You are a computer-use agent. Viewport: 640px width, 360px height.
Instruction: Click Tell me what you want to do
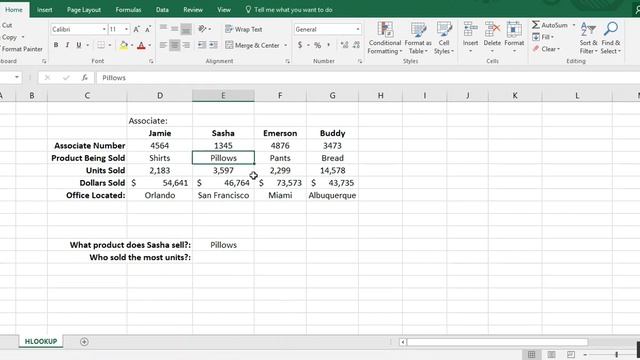tap(289, 9)
